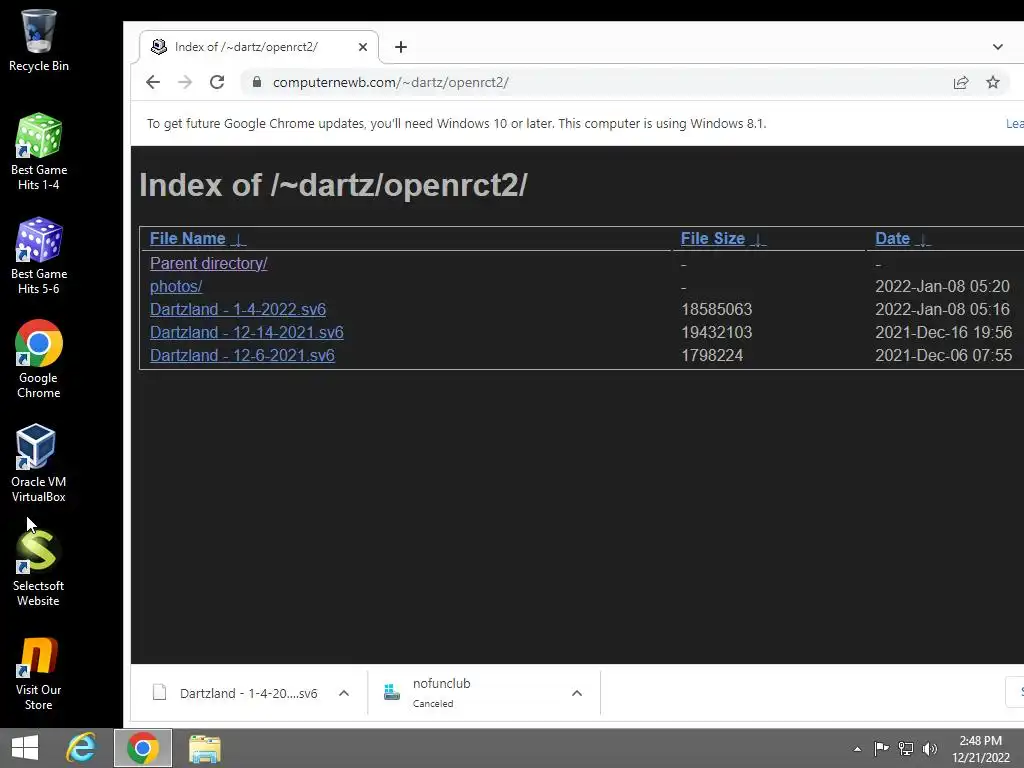Click file size 1798224

tap(712, 355)
